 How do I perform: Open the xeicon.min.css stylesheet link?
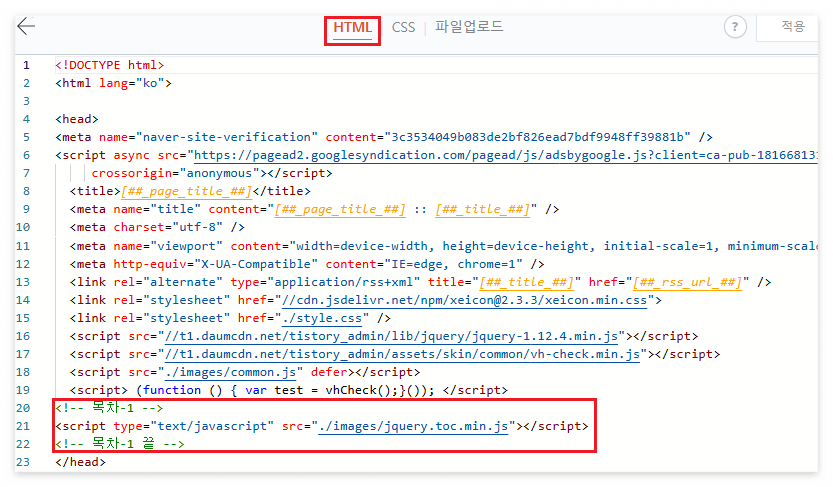tap(464, 300)
